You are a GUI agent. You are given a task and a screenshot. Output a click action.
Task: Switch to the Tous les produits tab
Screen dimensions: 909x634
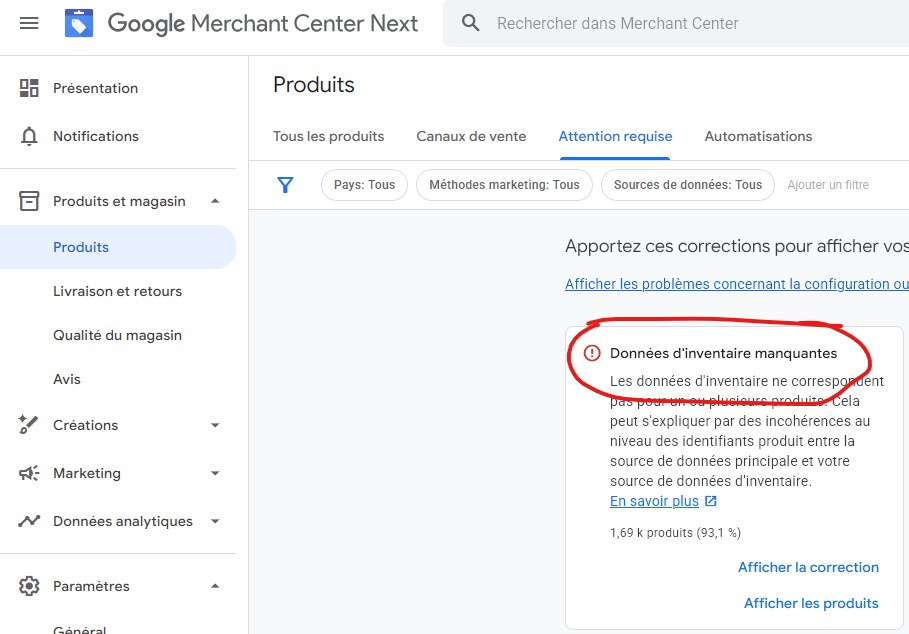tap(328, 136)
